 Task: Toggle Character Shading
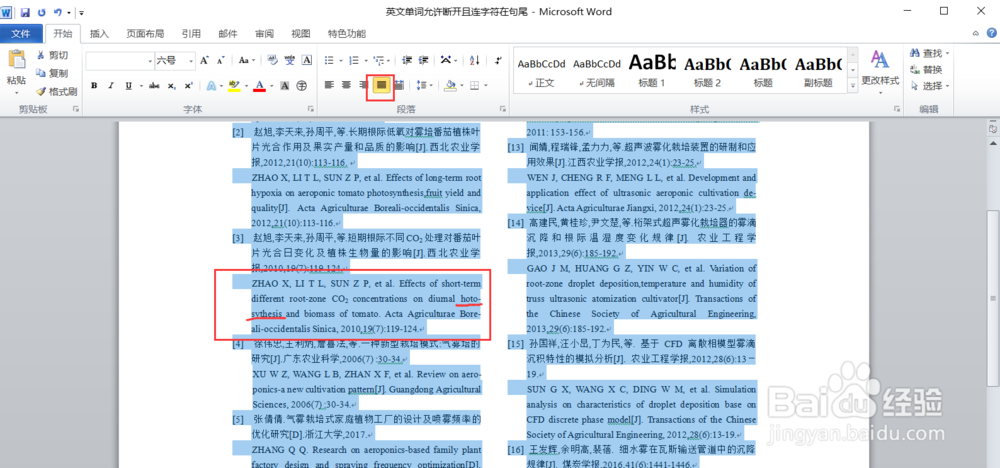click(x=285, y=85)
